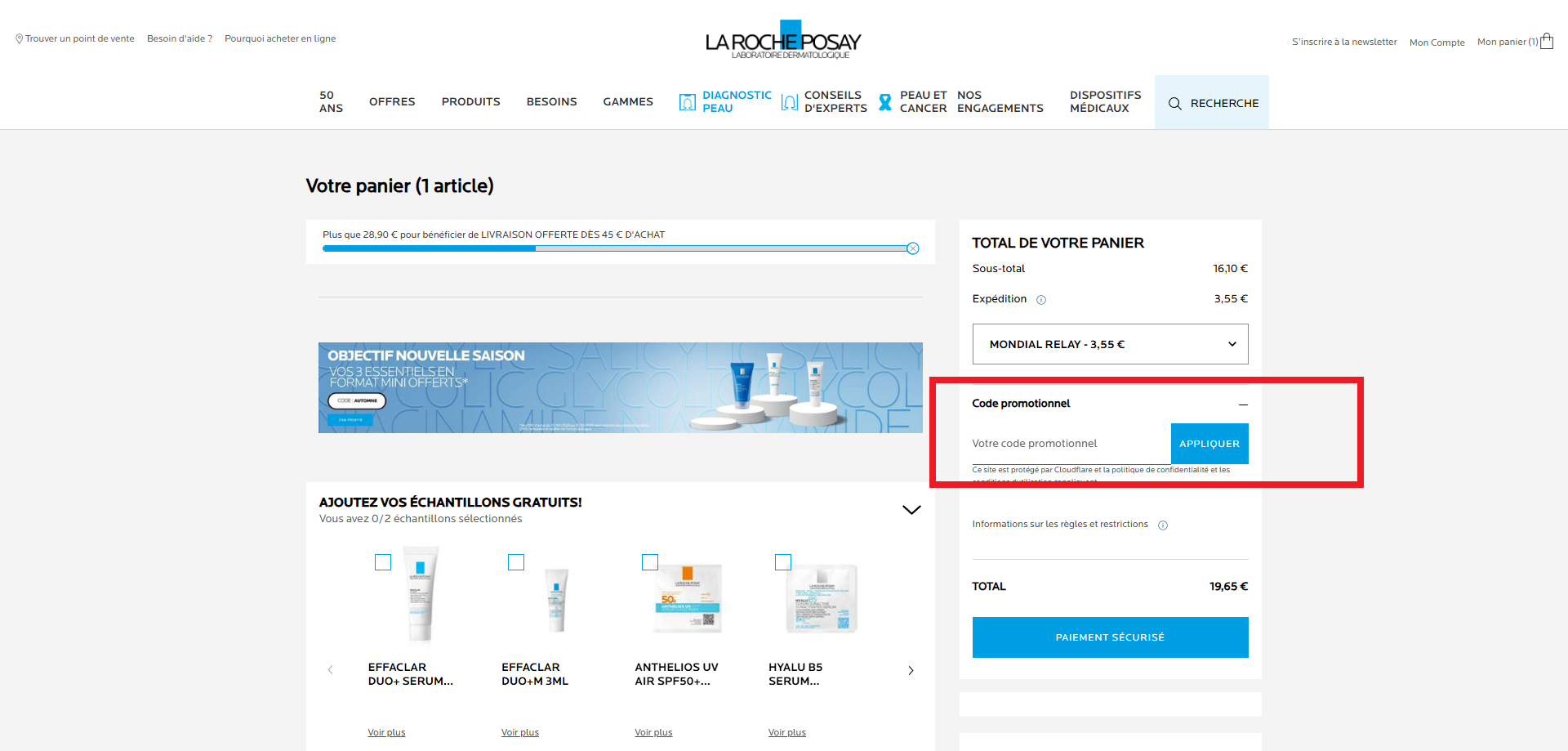Click the promo code input field
Viewport: 1568px width, 751px height.
(1071, 444)
